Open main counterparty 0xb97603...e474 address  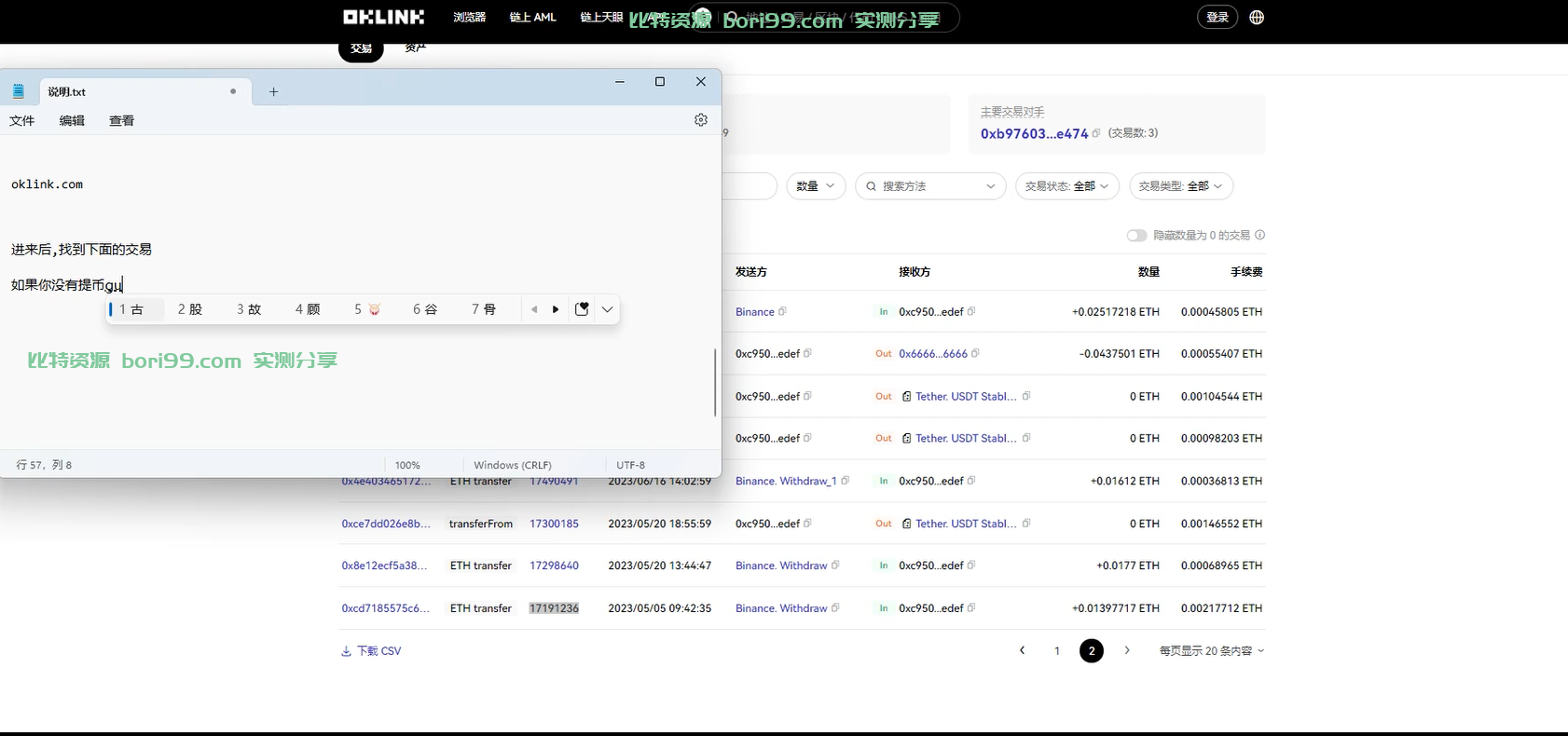click(x=1034, y=133)
